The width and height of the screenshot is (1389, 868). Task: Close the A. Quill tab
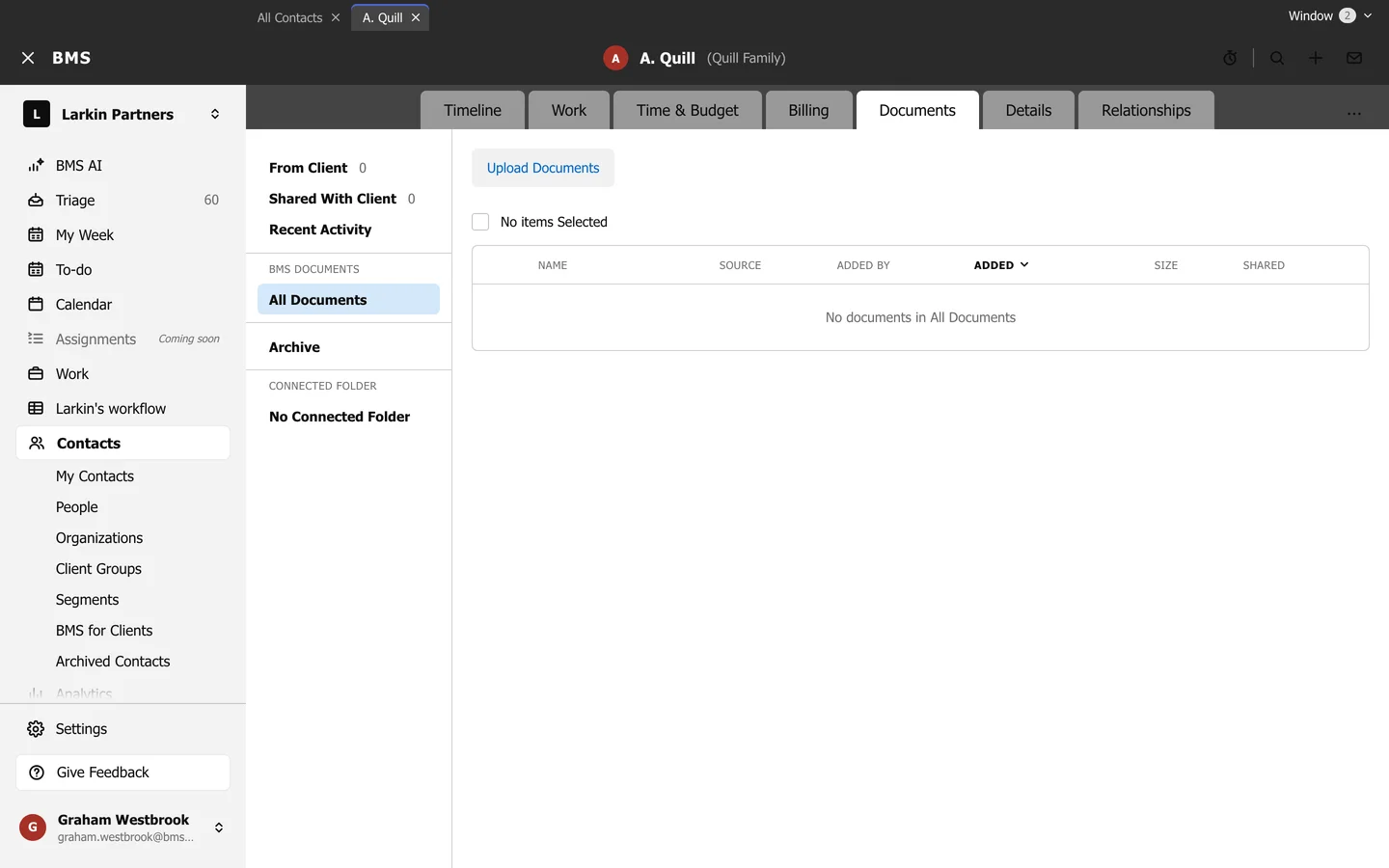[416, 17]
